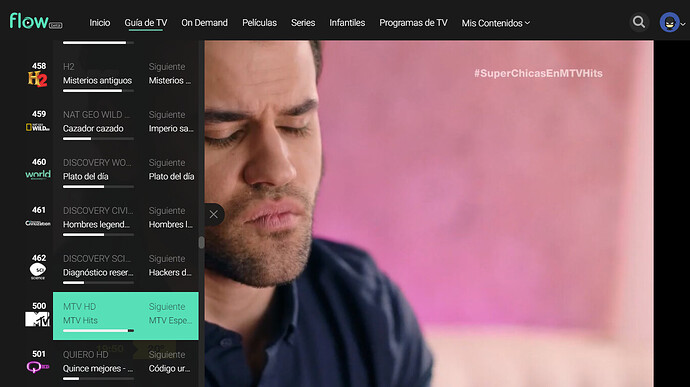Click the video player picture
Screen dimensions: 690x387
tap(429, 214)
